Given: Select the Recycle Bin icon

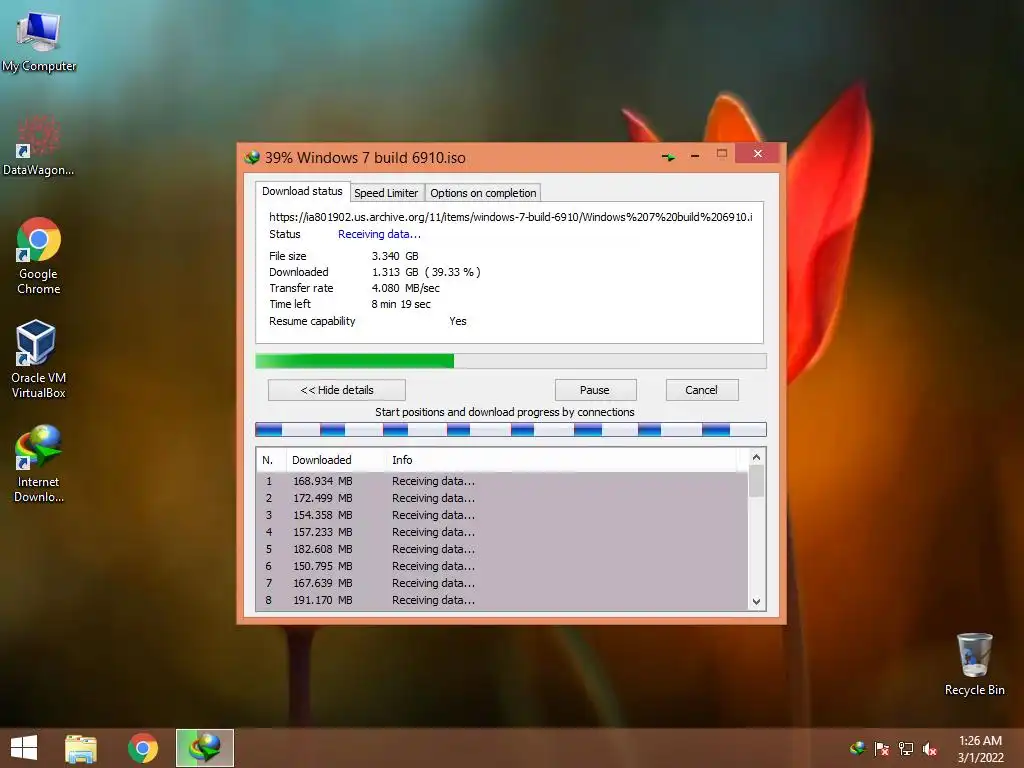Looking at the screenshot, I should (974, 664).
